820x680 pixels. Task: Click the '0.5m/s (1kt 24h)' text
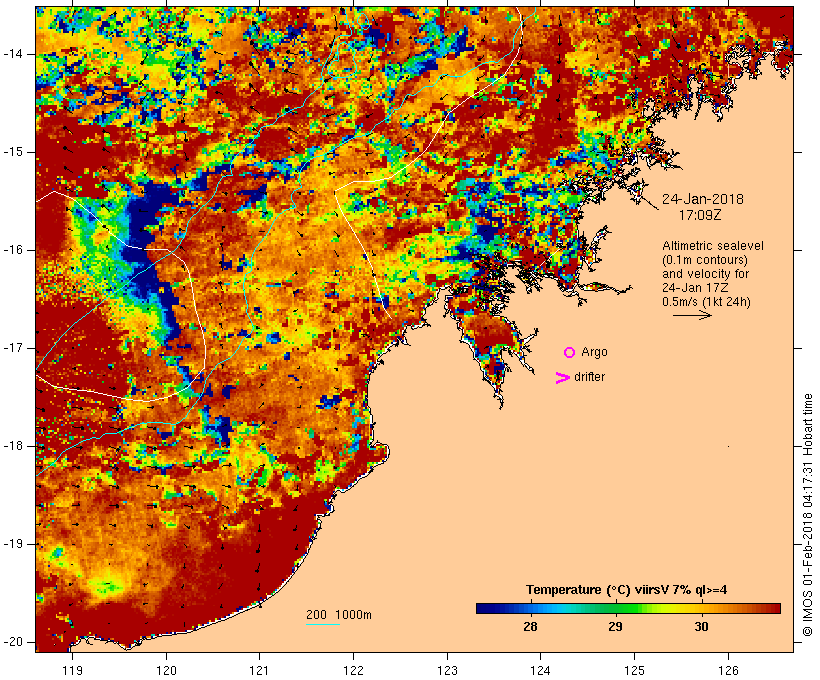coord(706,302)
